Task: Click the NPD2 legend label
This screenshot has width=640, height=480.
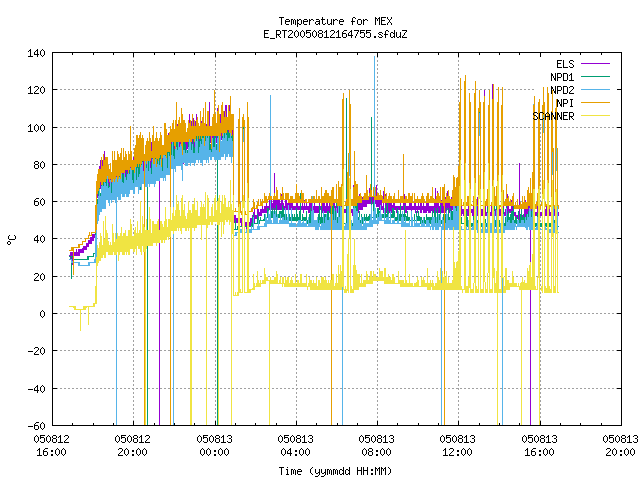Action: coord(562,90)
